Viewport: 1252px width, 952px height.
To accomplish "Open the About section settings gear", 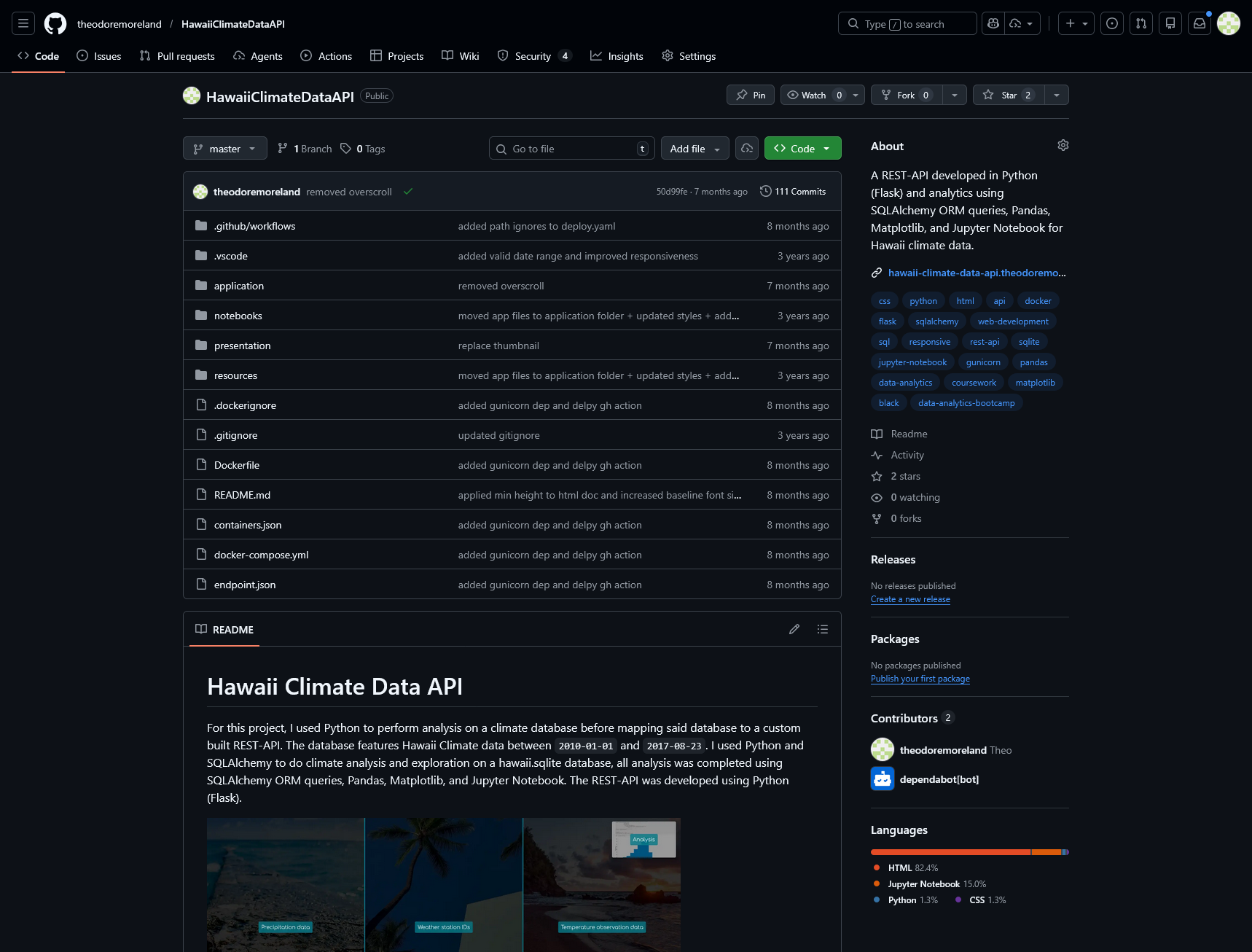I will 1063,145.
